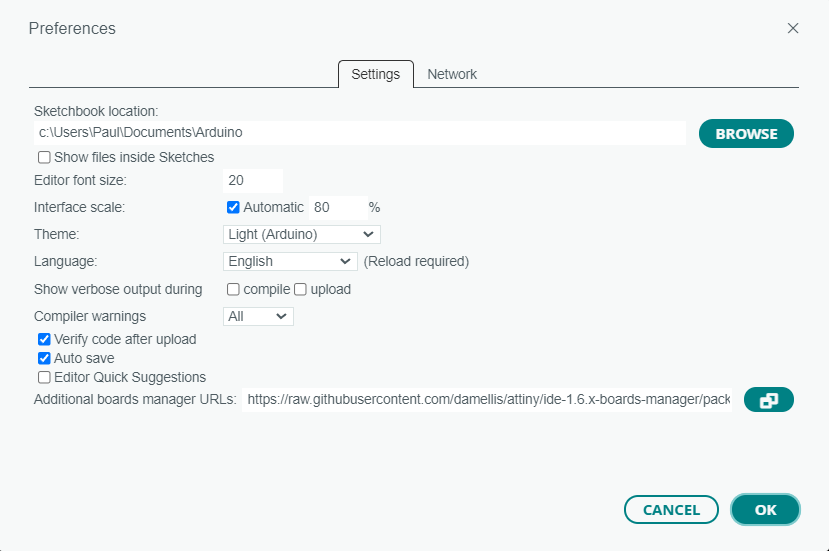Dismiss changes with the CANCEL button
Viewport: 829px width, 551px height.
click(671, 510)
